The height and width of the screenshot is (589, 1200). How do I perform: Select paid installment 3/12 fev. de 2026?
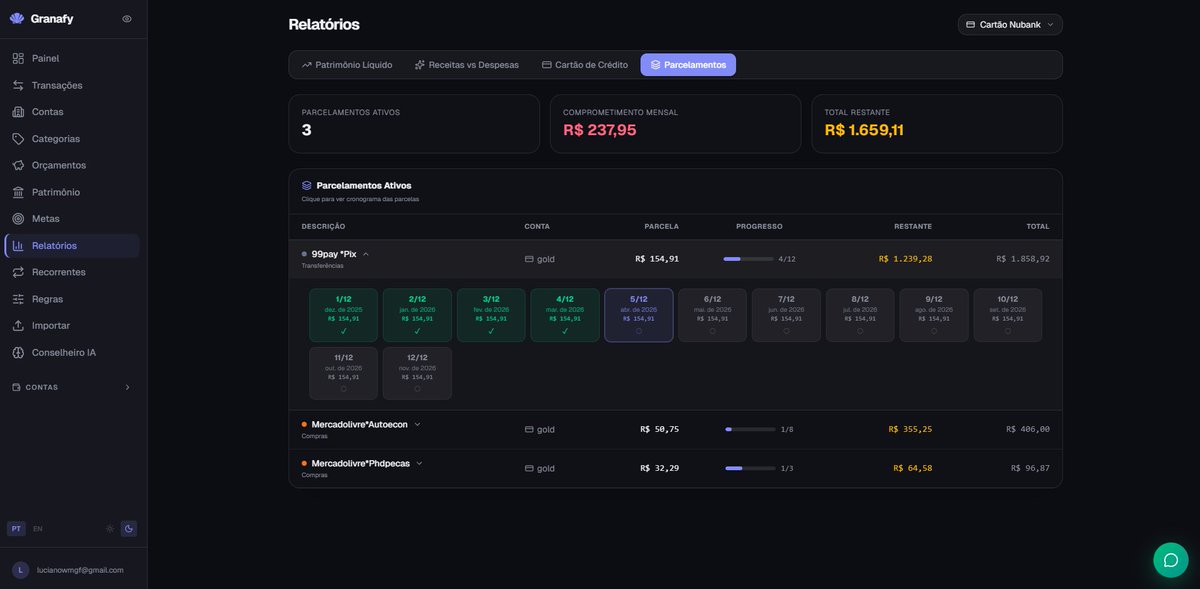click(491, 315)
